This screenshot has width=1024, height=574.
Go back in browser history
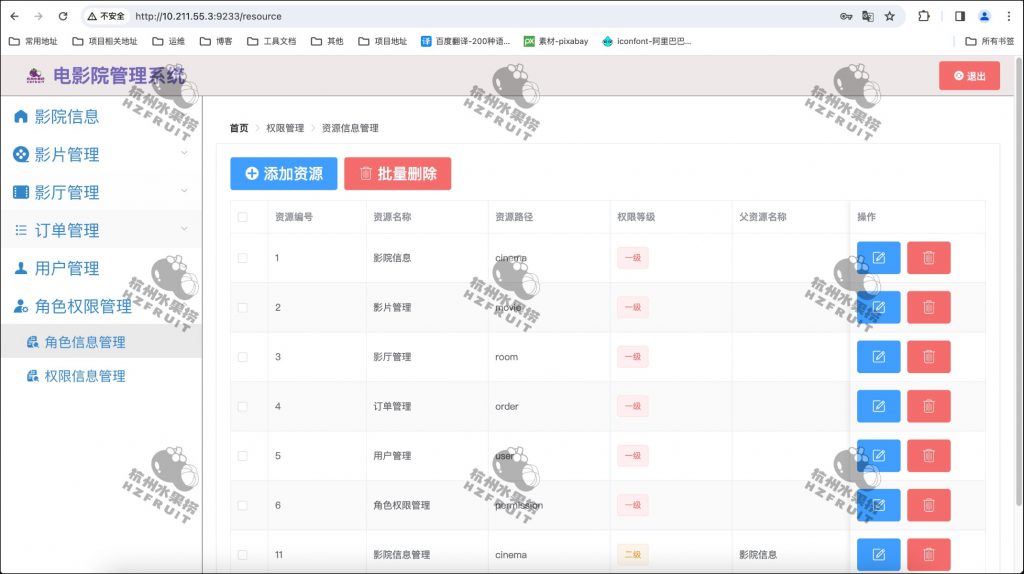[14, 16]
